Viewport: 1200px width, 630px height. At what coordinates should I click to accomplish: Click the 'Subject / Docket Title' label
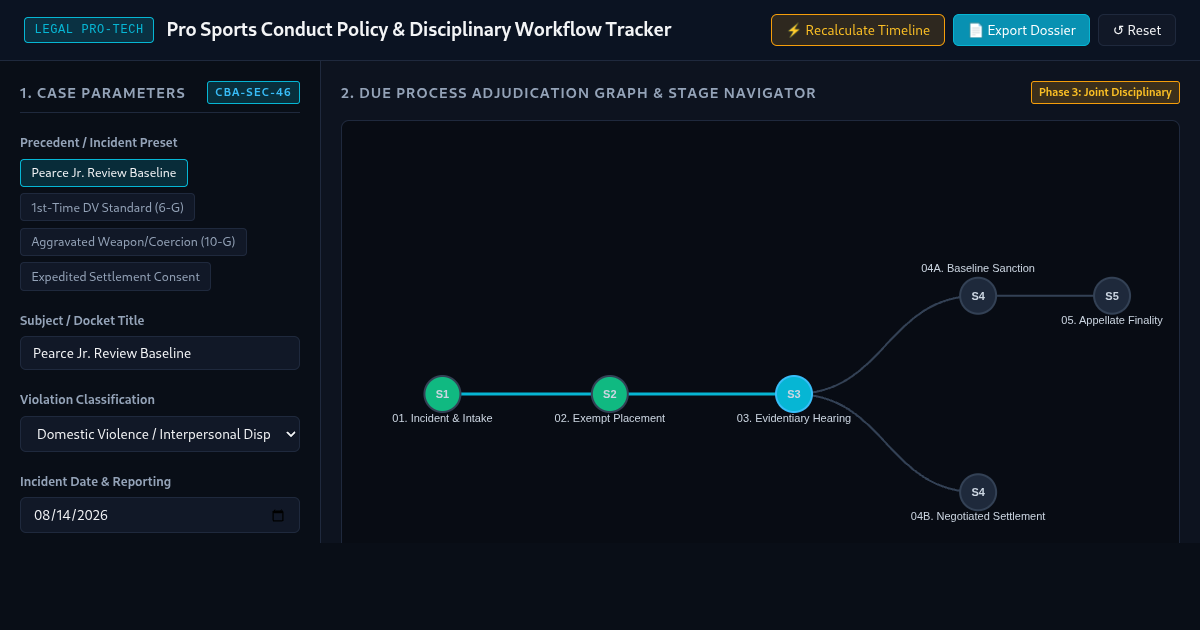click(82, 320)
